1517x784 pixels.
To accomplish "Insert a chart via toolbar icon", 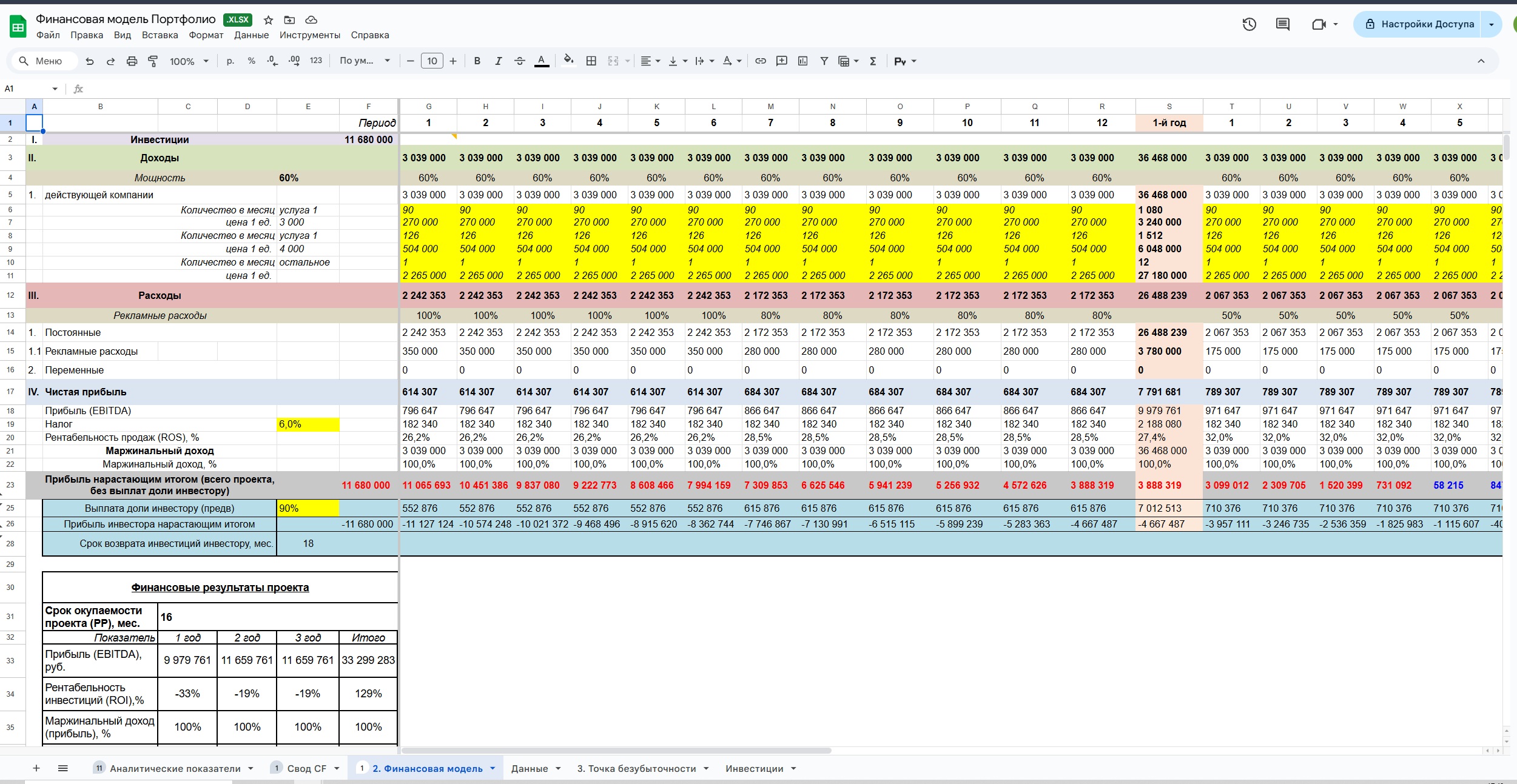I will click(x=802, y=61).
